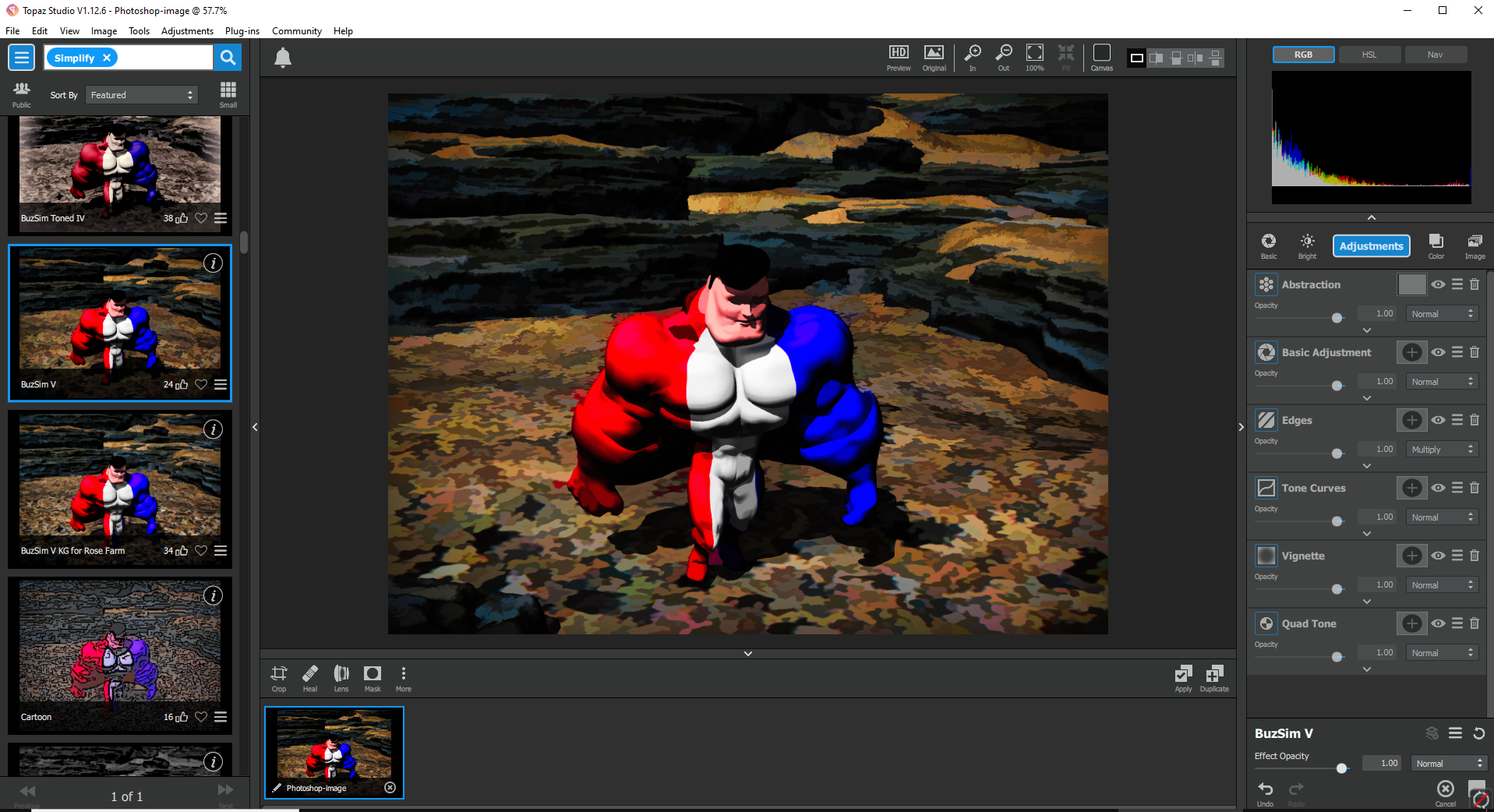
Task: Collapse the histogram panel
Action: 1372,217
